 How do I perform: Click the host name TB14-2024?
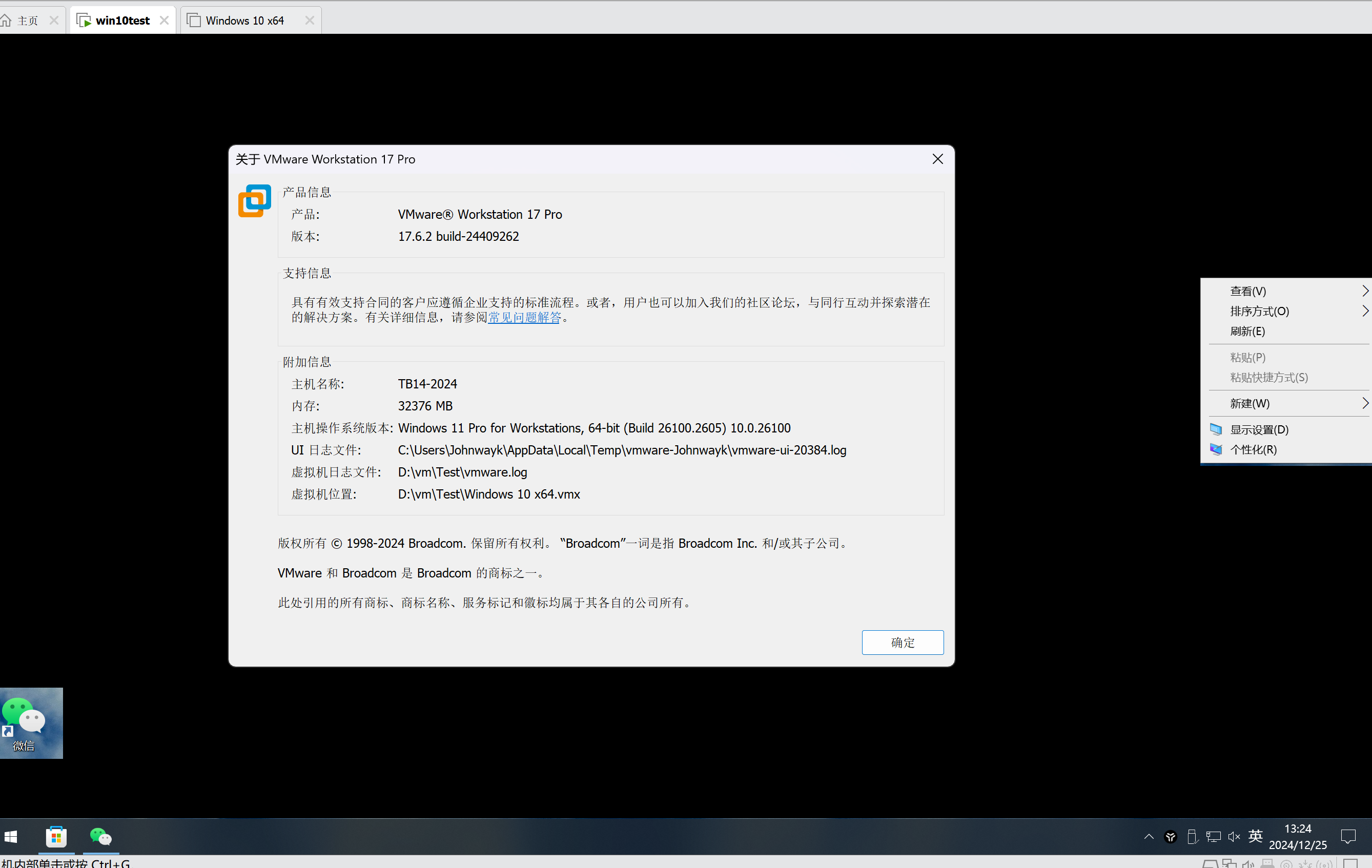[427, 384]
